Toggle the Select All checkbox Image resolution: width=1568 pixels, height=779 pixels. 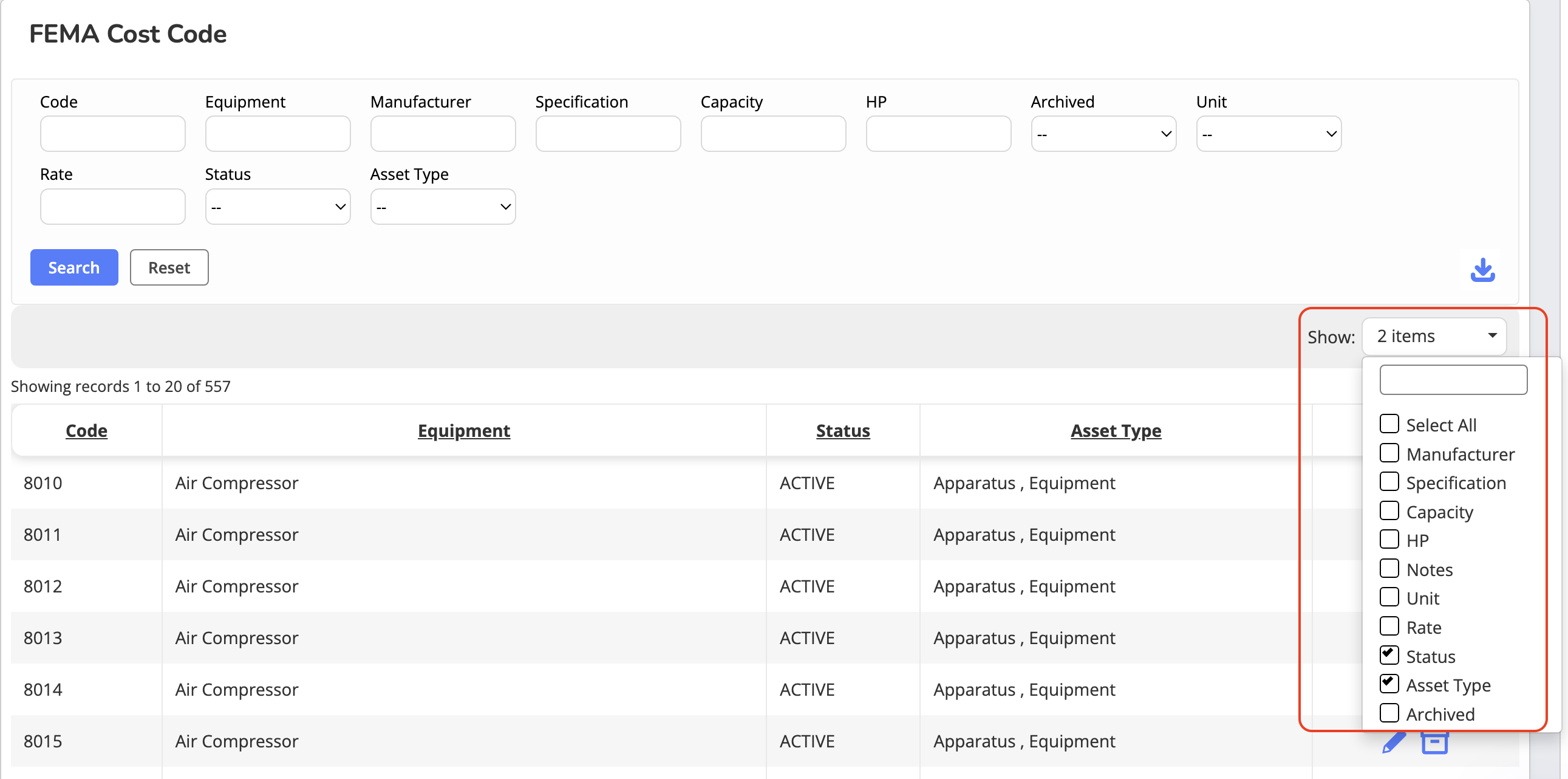1389,424
